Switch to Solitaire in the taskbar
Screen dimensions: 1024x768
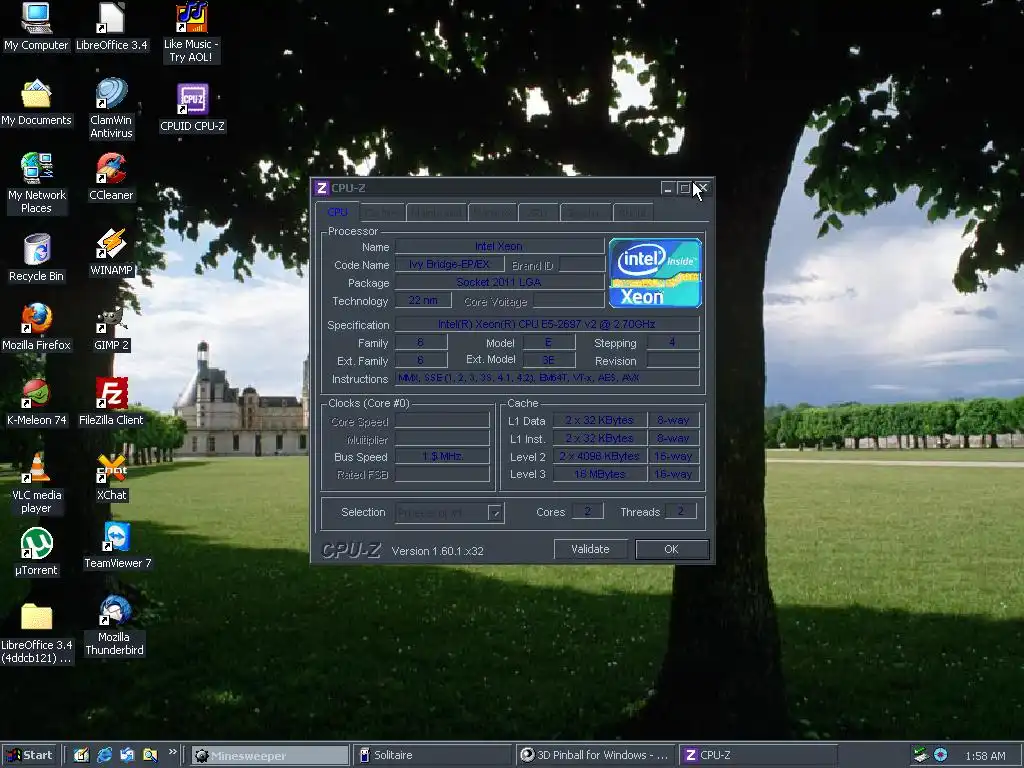point(432,755)
